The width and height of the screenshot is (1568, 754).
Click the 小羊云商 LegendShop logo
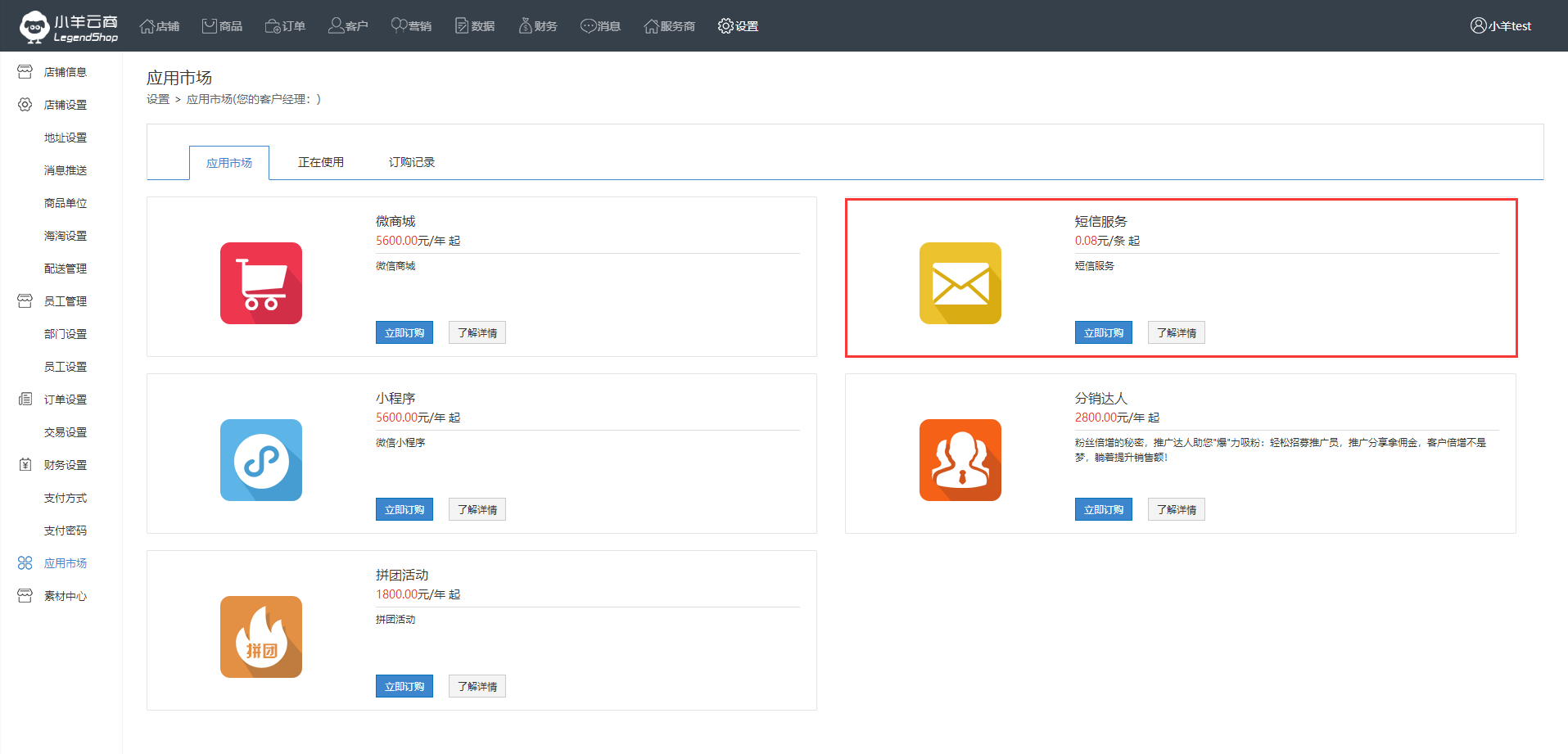click(x=69, y=26)
